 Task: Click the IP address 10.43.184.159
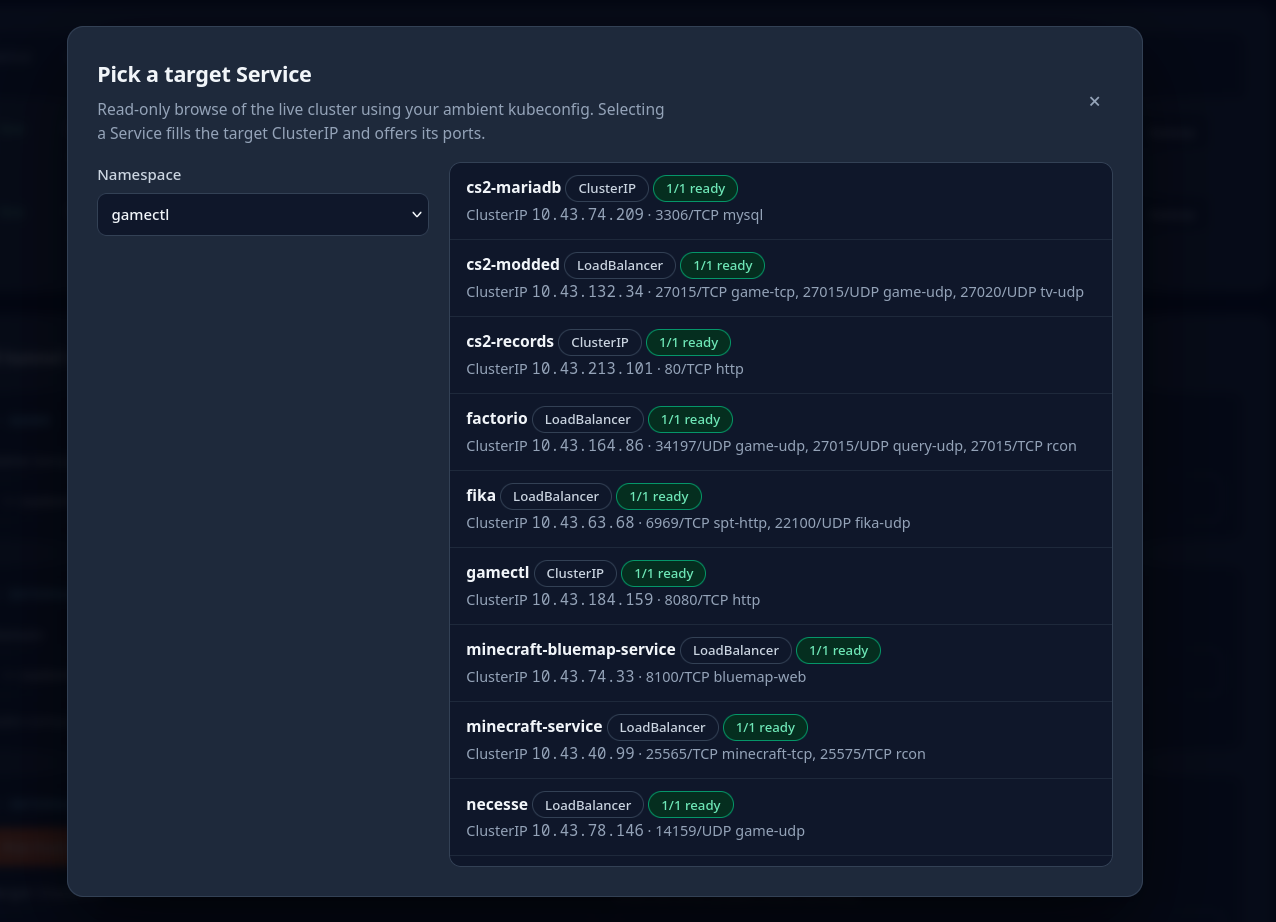[592, 599]
